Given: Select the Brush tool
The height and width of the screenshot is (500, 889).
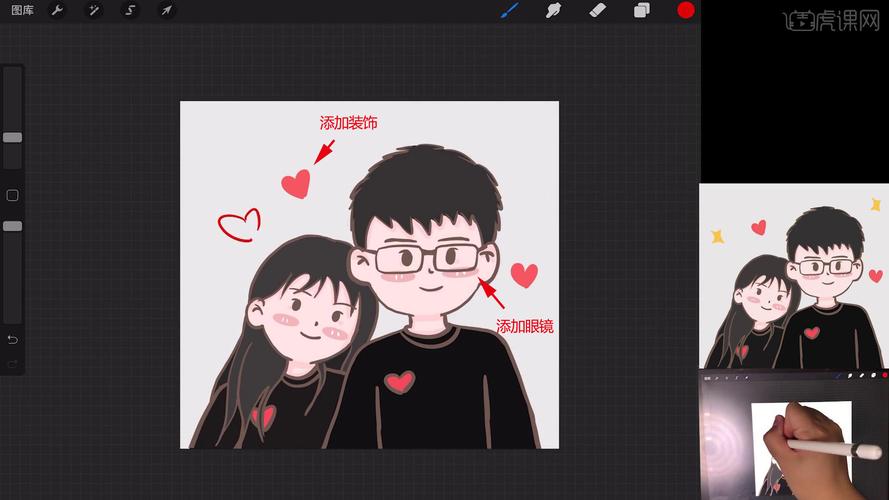Looking at the screenshot, I should (510, 10).
